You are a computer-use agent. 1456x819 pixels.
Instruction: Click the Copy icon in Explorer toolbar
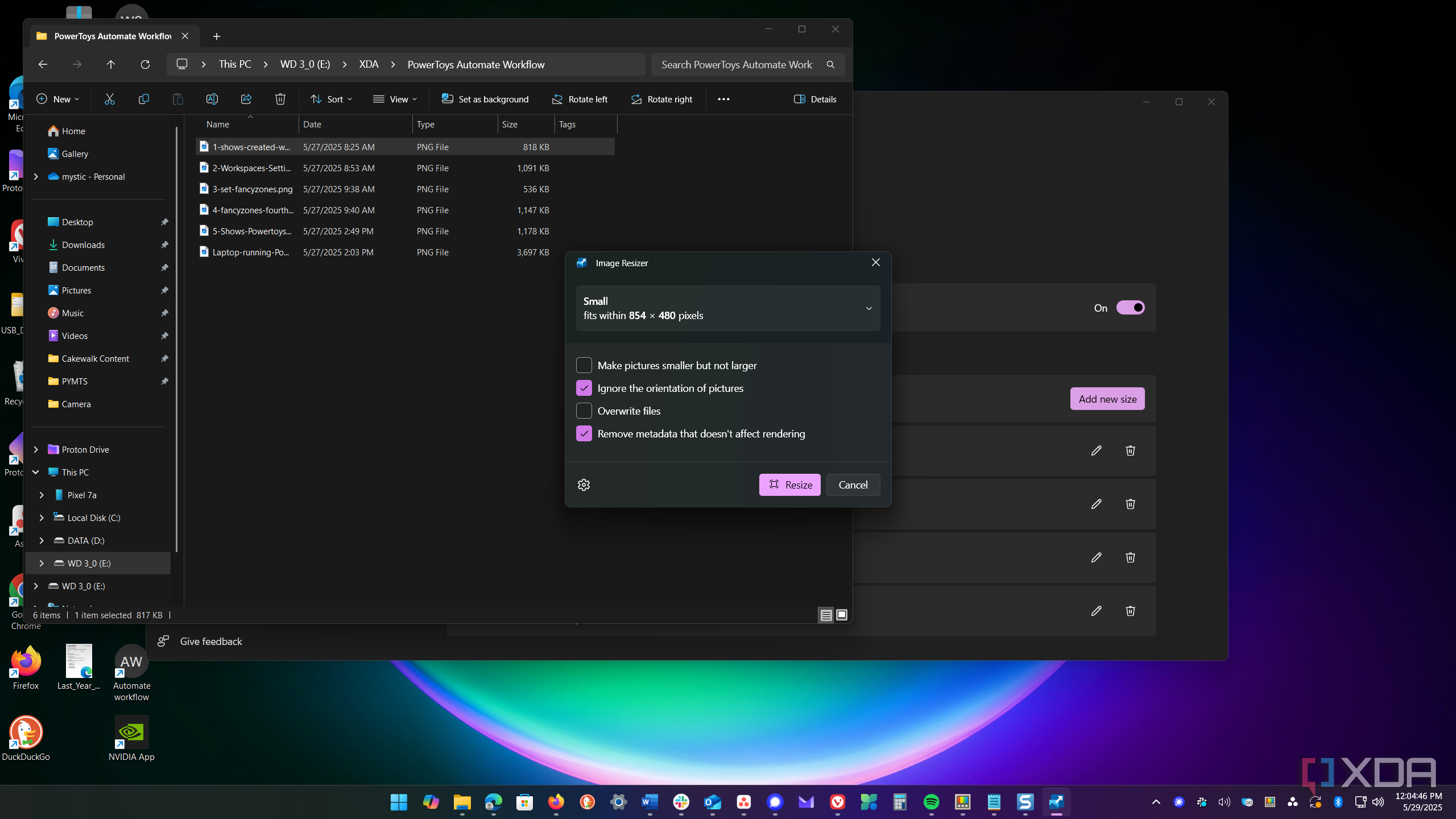click(144, 99)
